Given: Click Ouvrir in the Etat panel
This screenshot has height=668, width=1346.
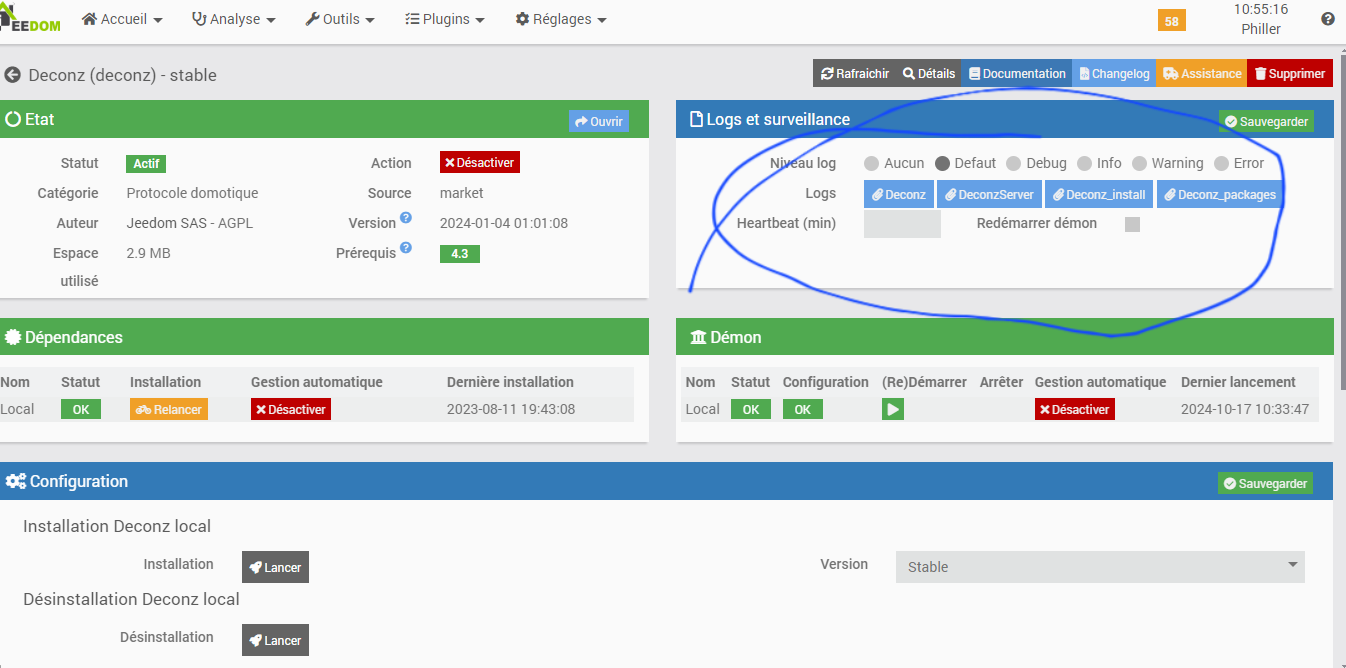Looking at the screenshot, I should coord(599,121).
